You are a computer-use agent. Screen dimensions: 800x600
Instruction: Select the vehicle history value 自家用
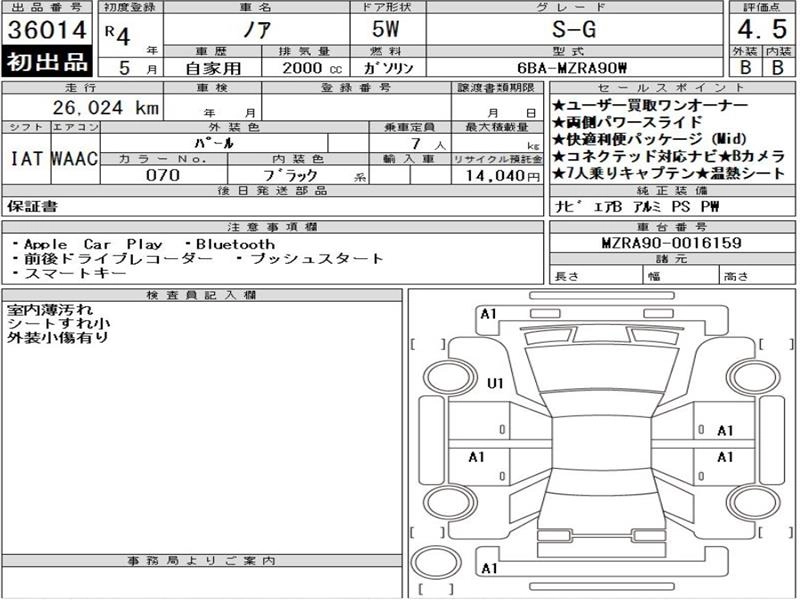click(213, 68)
